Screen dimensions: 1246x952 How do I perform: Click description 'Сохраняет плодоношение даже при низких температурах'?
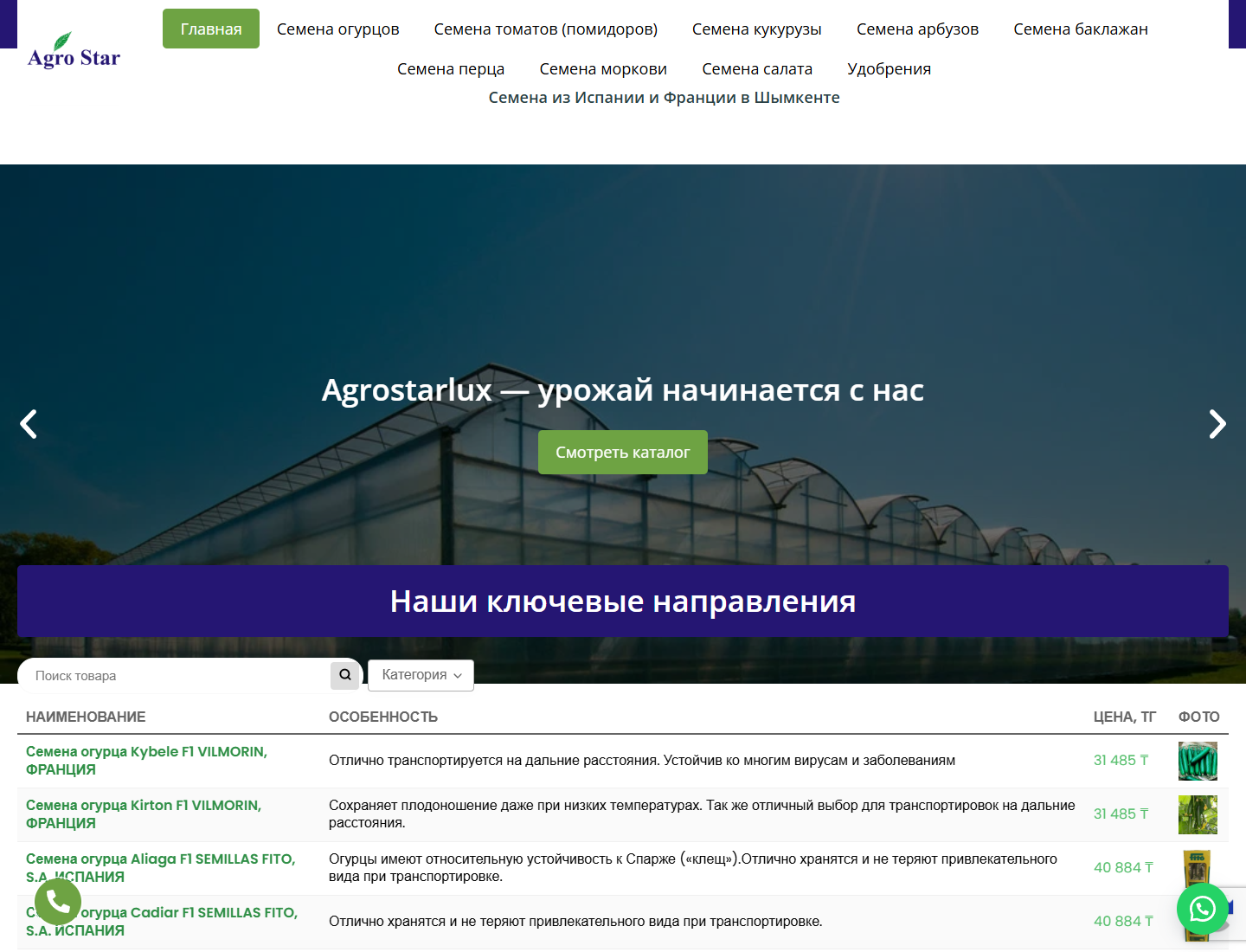[702, 814]
